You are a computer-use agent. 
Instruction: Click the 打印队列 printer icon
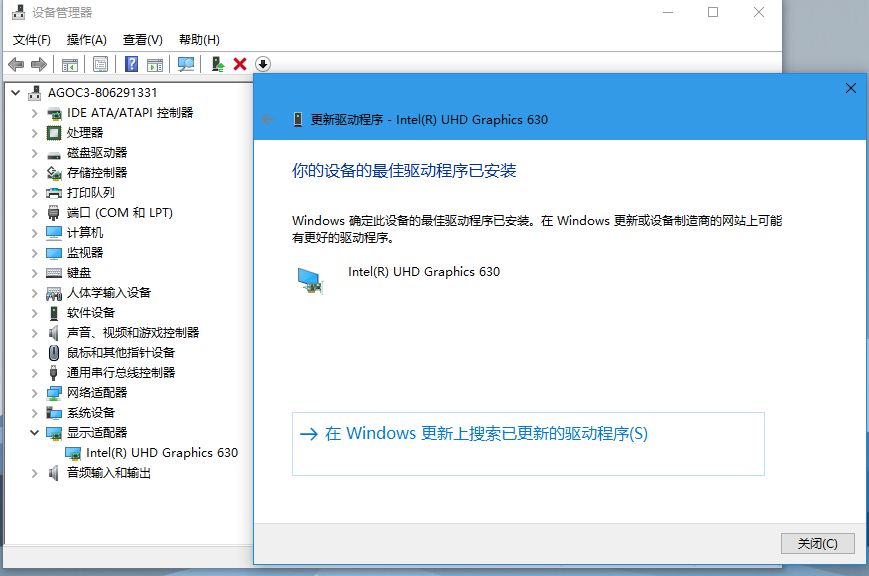pyautogui.click(x=54, y=193)
